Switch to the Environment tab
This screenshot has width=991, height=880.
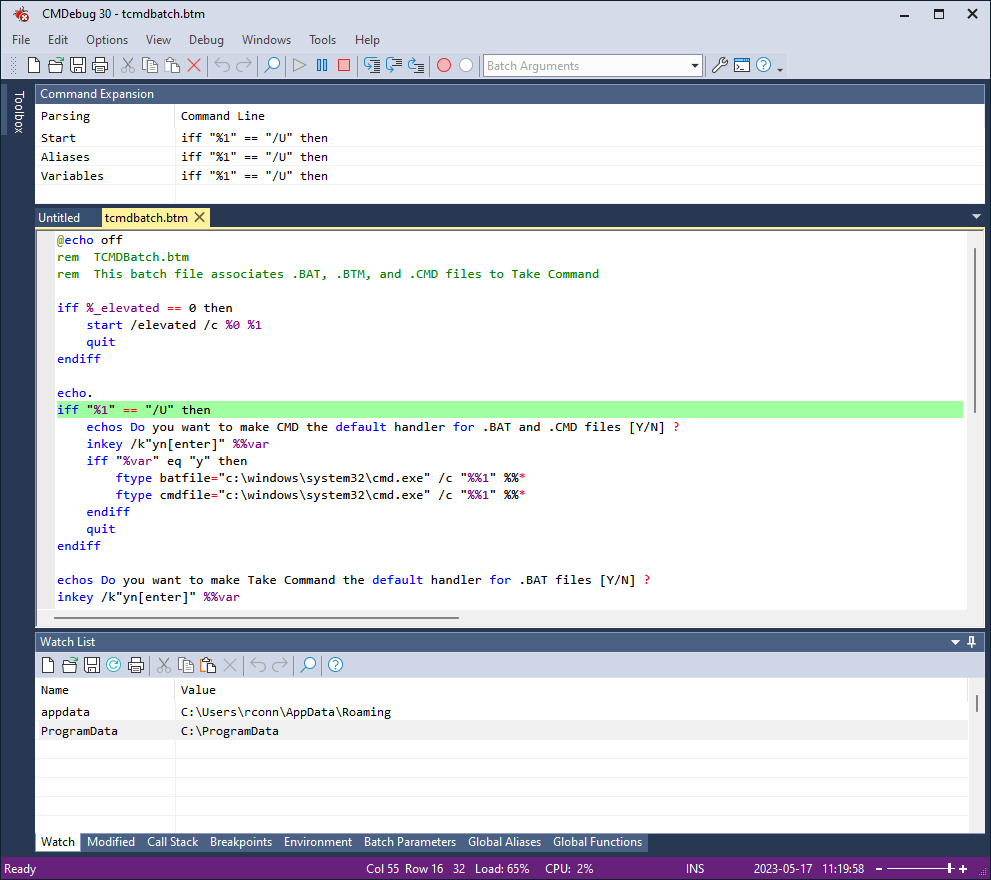tap(318, 842)
